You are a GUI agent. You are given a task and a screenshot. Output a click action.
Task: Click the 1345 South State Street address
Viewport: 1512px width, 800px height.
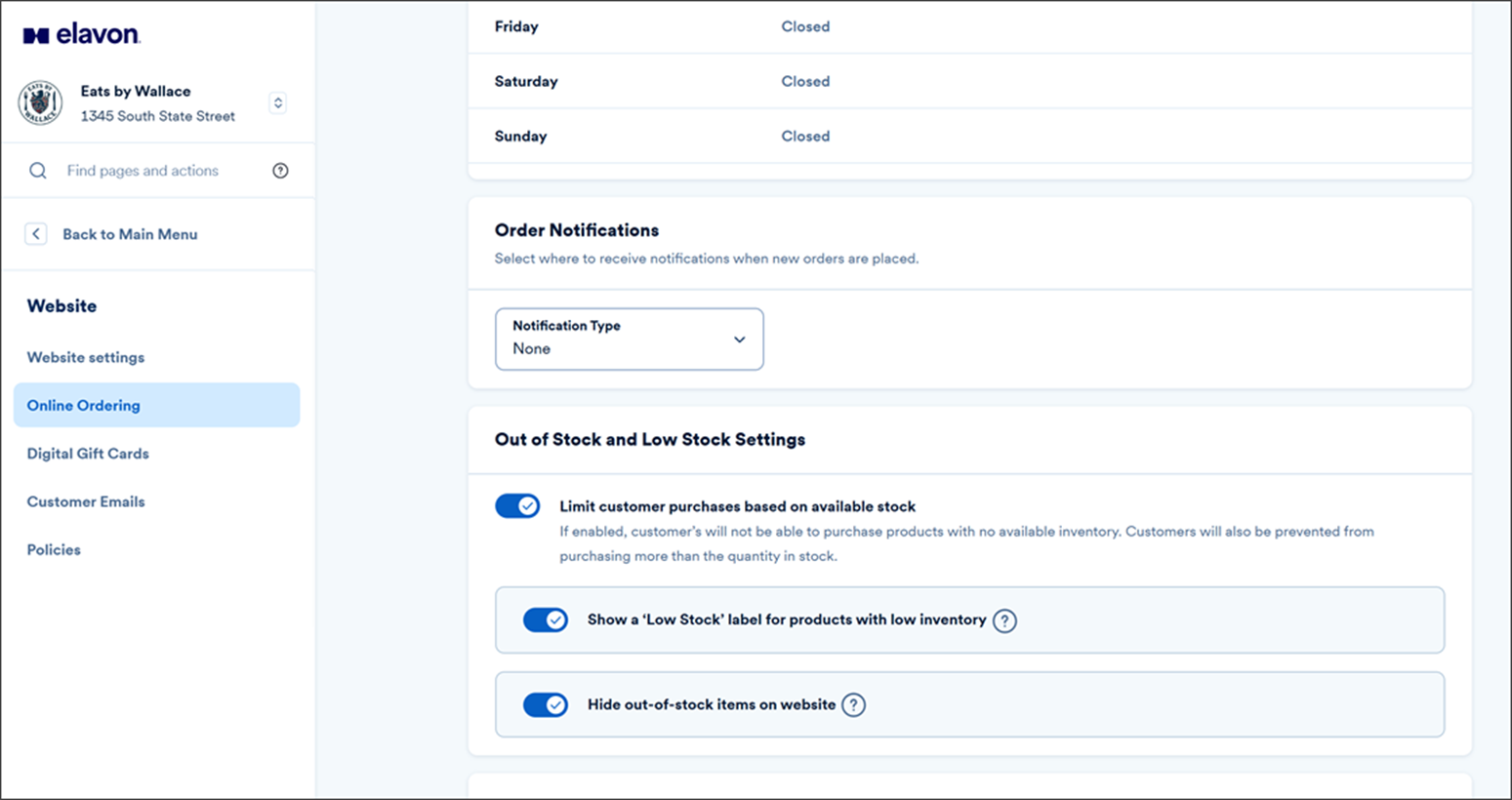click(x=158, y=116)
